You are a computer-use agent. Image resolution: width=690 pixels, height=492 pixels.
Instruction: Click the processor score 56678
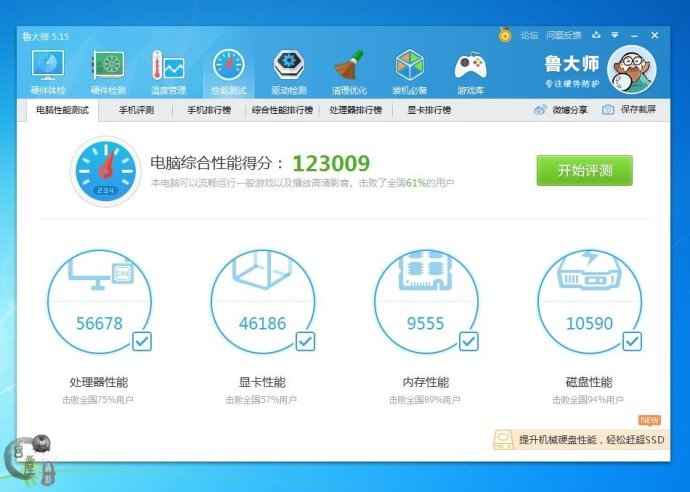tap(99, 323)
